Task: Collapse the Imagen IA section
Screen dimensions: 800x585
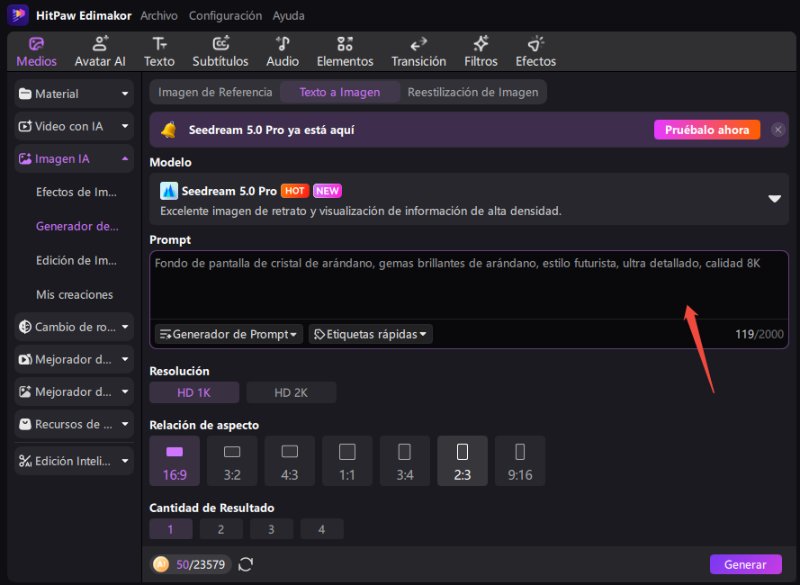Action: point(74,159)
